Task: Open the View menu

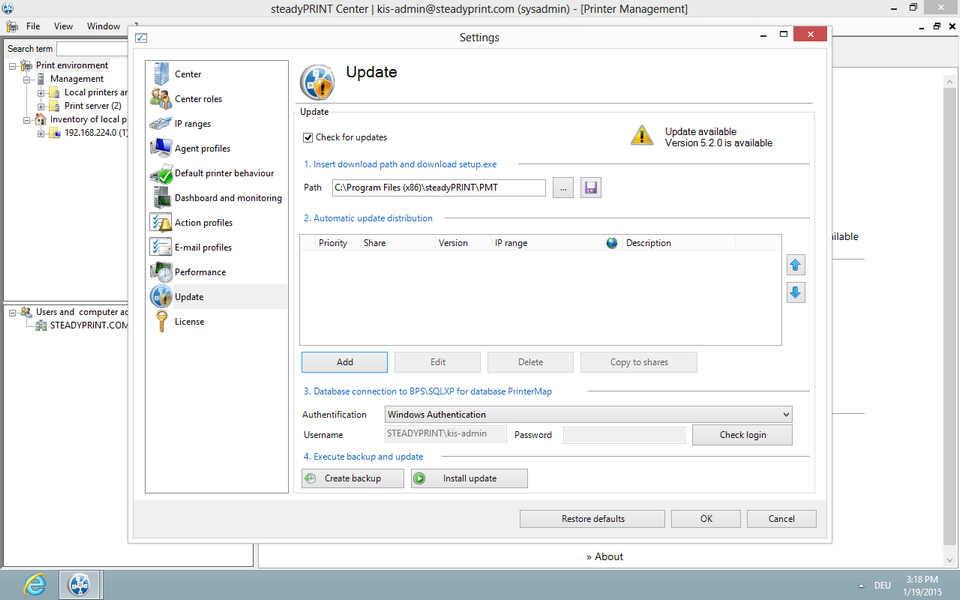Action: point(63,26)
